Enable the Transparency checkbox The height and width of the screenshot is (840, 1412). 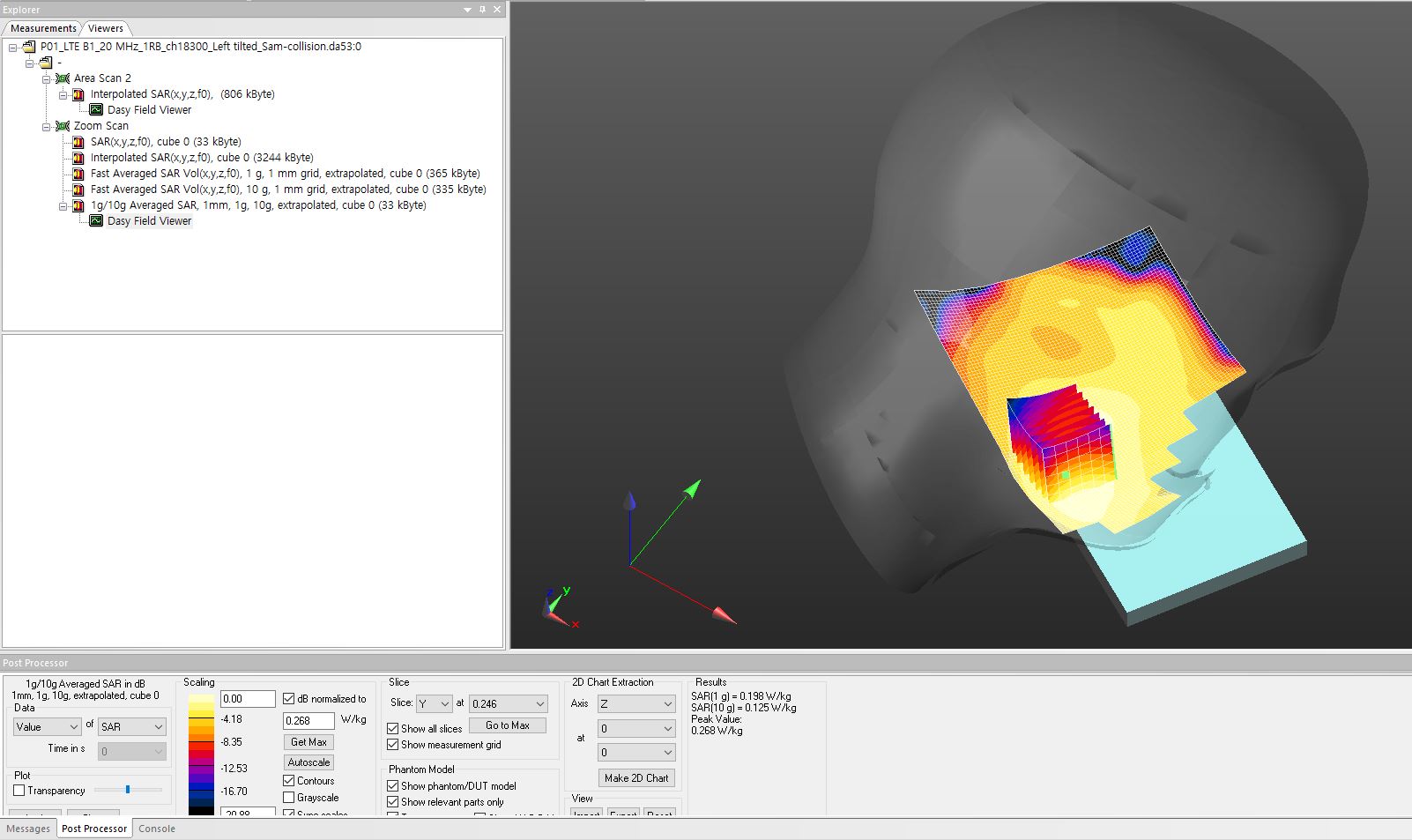[x=19, y=791]
